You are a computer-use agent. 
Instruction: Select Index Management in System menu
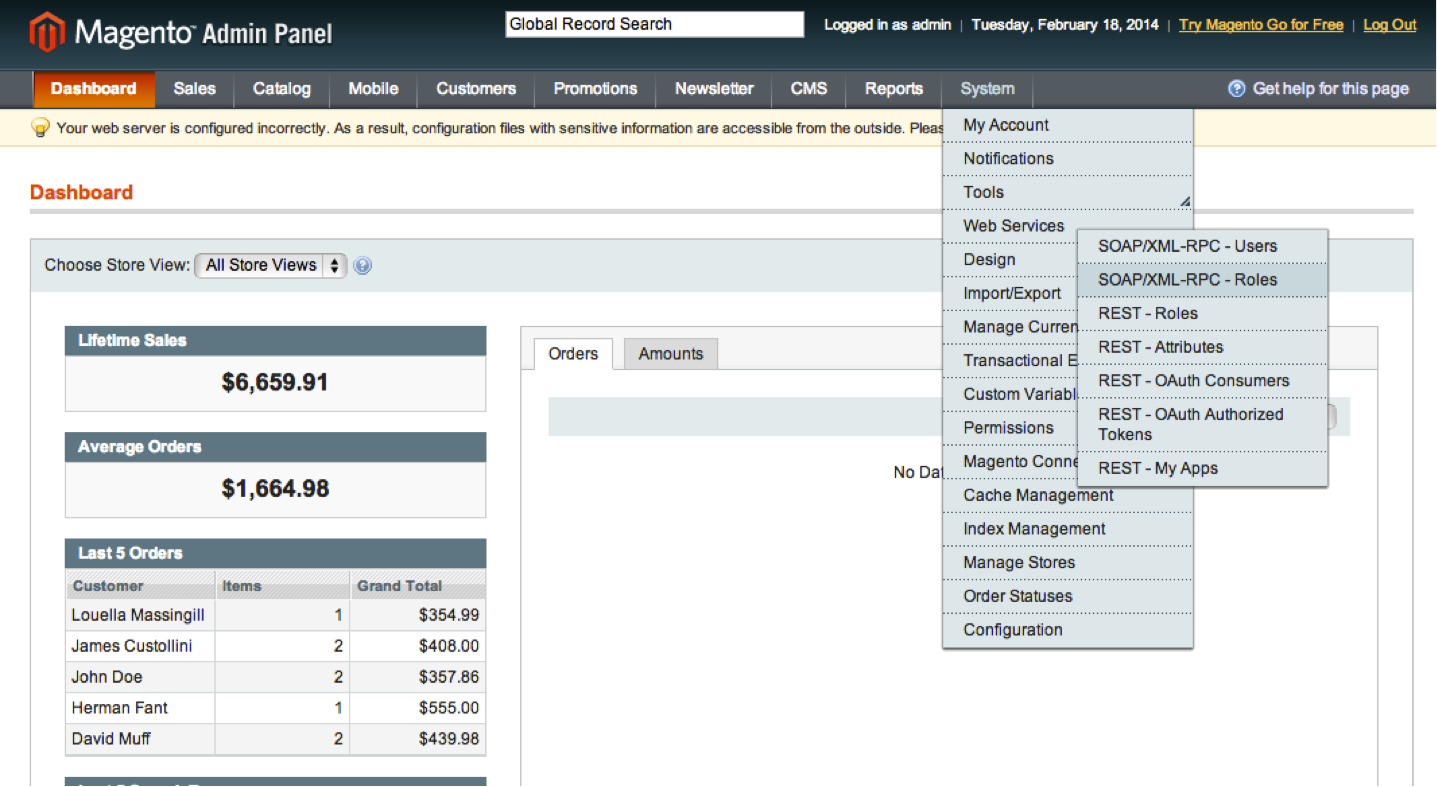pos(1068,529)
